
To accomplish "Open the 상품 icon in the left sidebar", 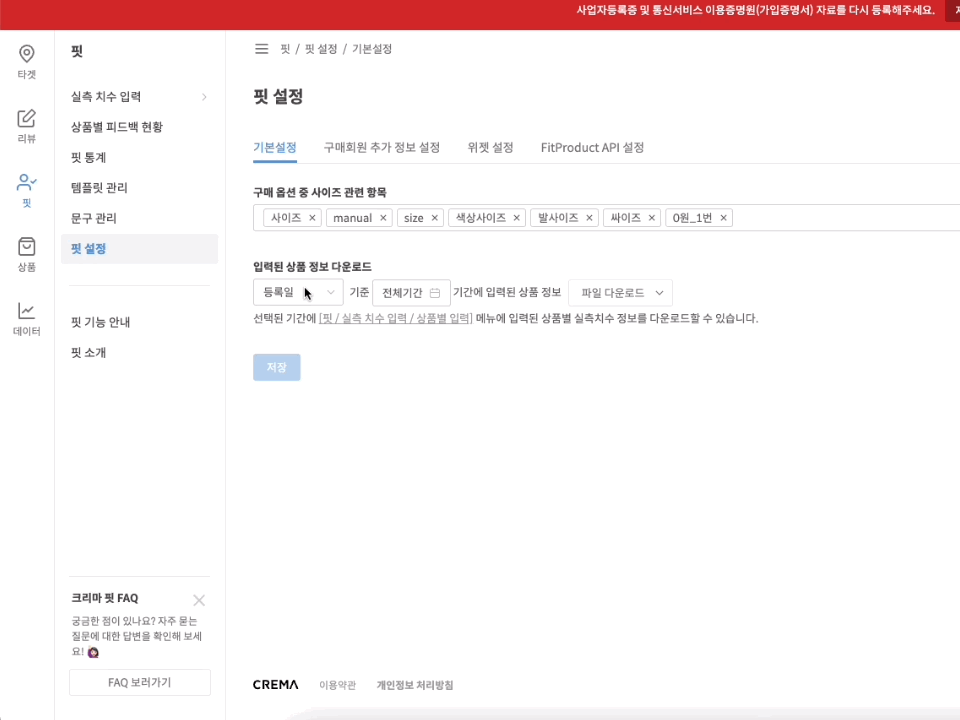I will [x=26, y=250].
